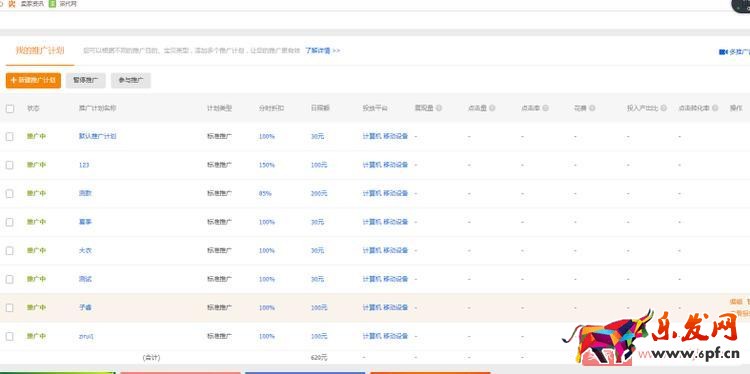Click the 85% discount for 测款 plan
This screenshot has height=374, width=750.
click(x=265, y=194)
